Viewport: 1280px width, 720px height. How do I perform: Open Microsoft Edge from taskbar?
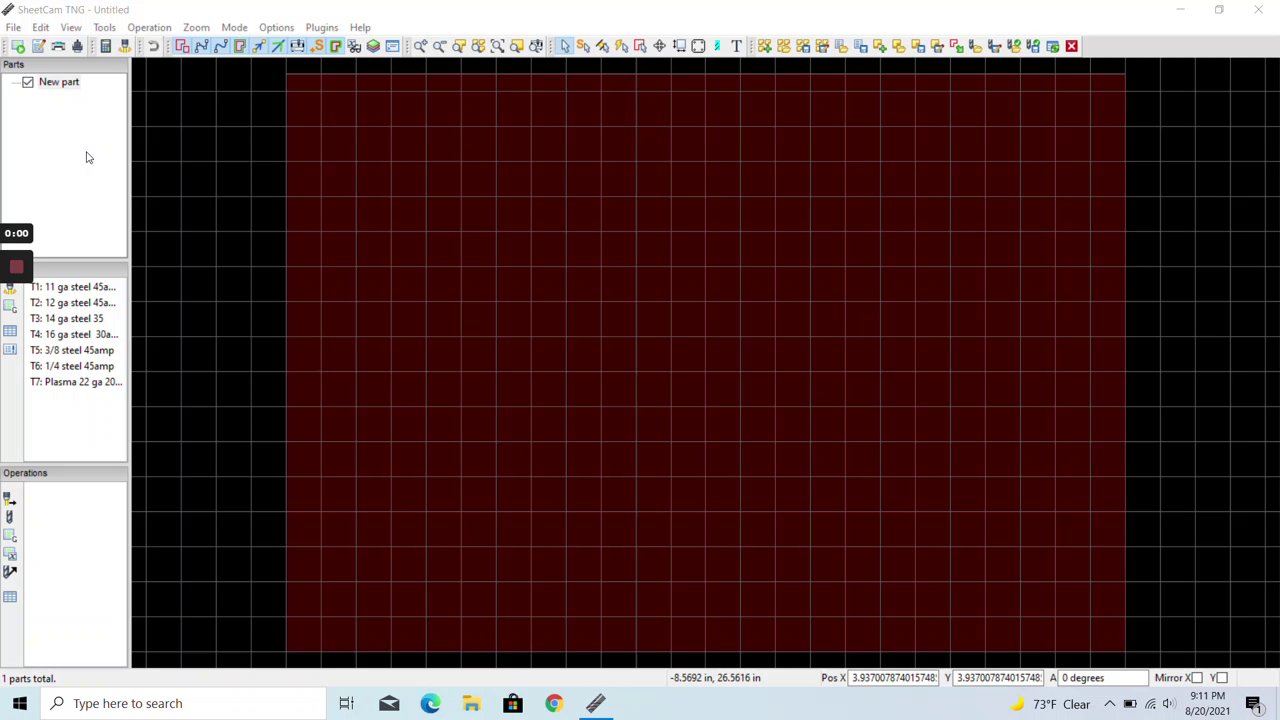(x=430, y=703)
